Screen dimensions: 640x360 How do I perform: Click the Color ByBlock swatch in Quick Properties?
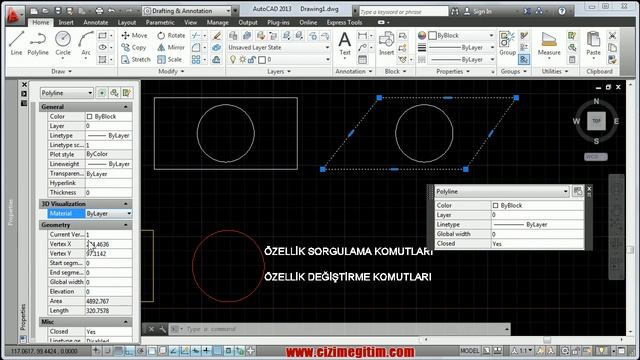pyautogui.click(x=496, y=205)
